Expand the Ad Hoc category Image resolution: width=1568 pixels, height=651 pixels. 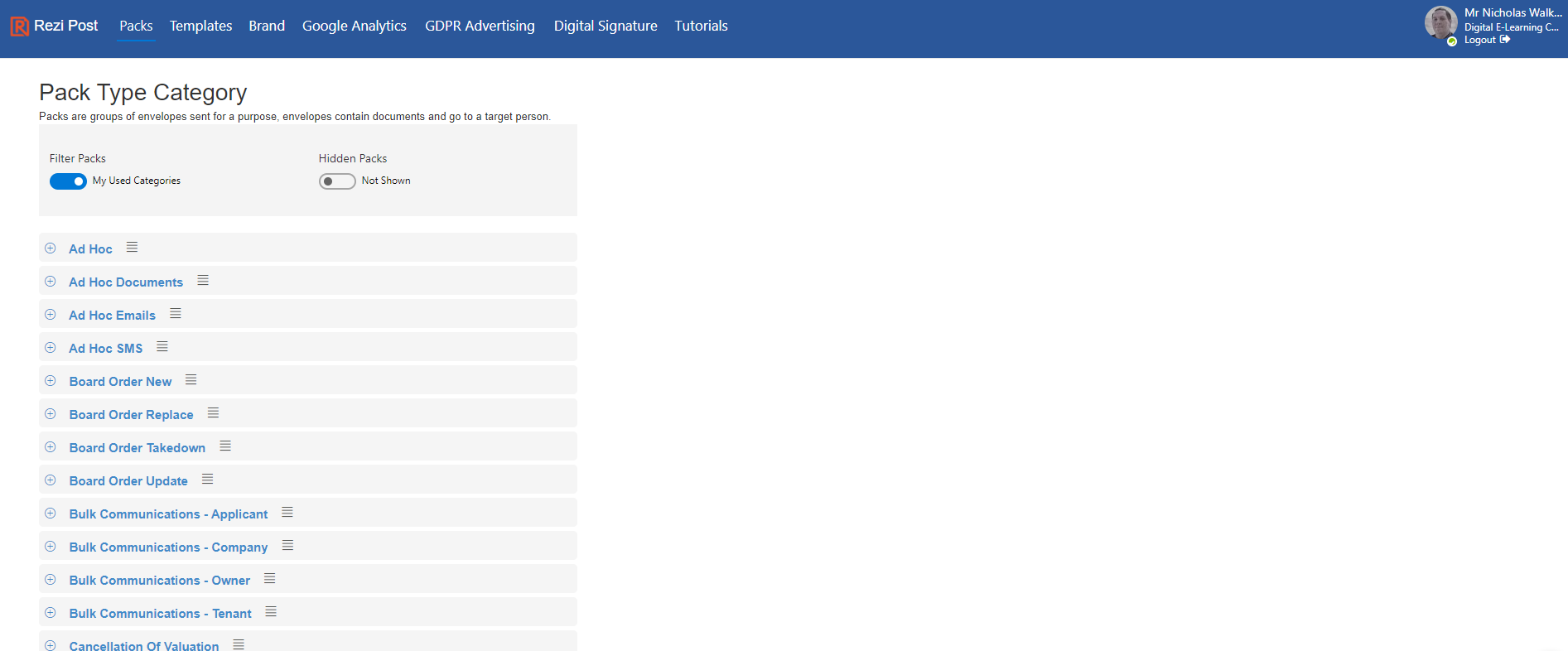pyautogui.click(x=51, y=248)
